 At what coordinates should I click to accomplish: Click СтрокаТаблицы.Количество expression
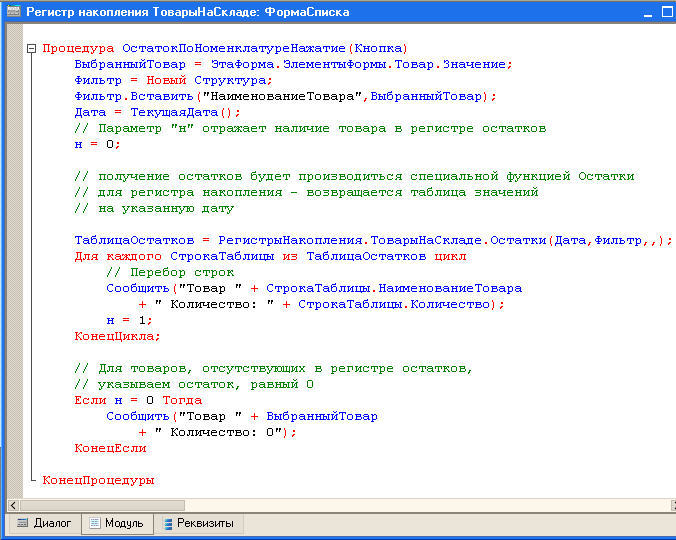394,304
